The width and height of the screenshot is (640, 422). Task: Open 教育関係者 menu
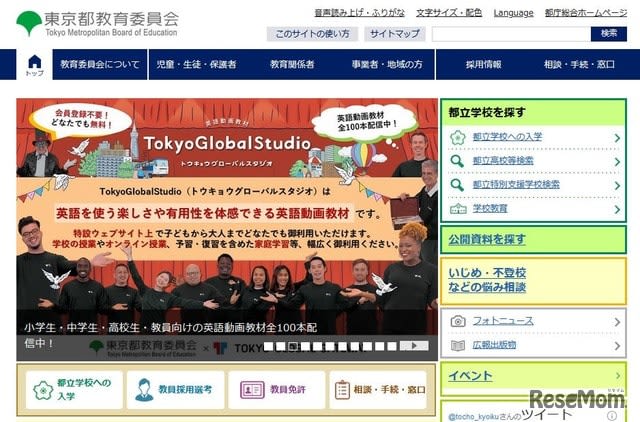point(292,64)
